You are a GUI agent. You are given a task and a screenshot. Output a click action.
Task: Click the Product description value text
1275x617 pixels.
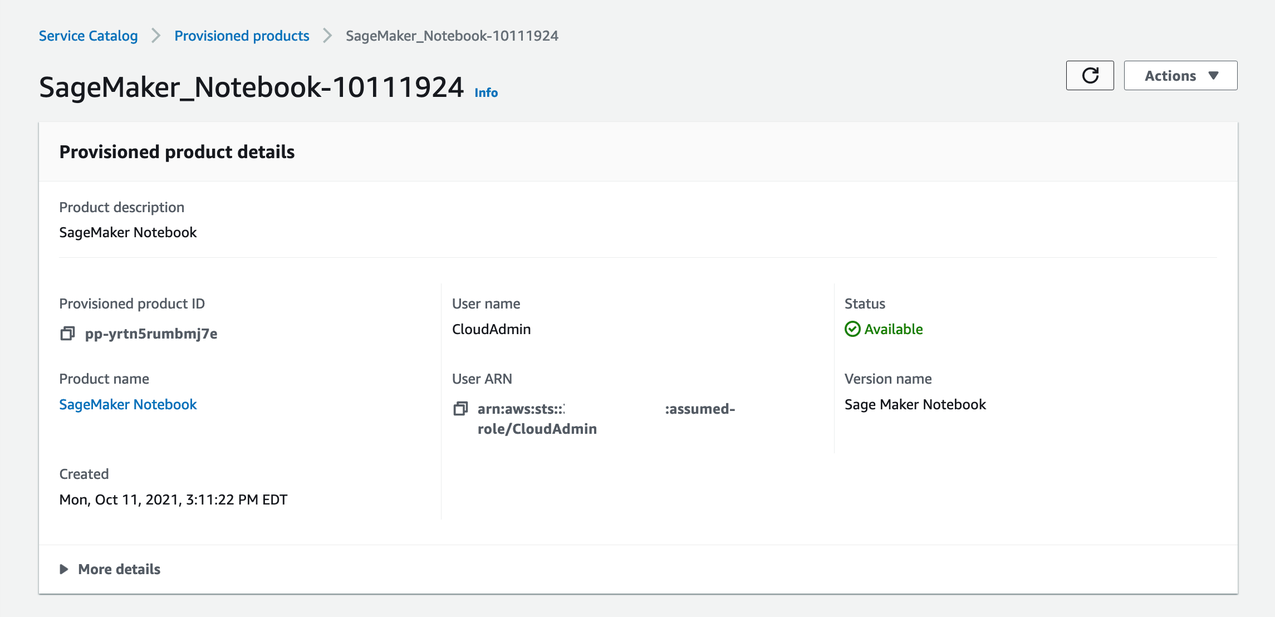tap(128, 233)
